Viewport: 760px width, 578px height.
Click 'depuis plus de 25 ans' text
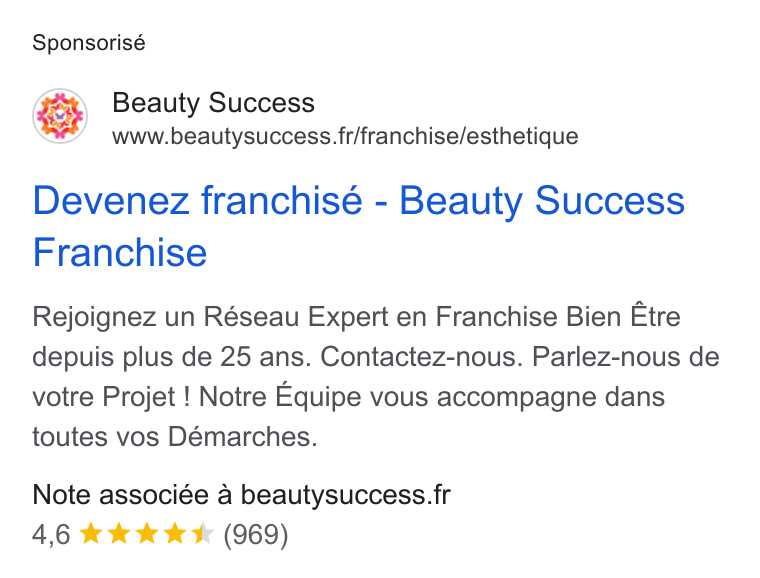(x=172, y=357)
